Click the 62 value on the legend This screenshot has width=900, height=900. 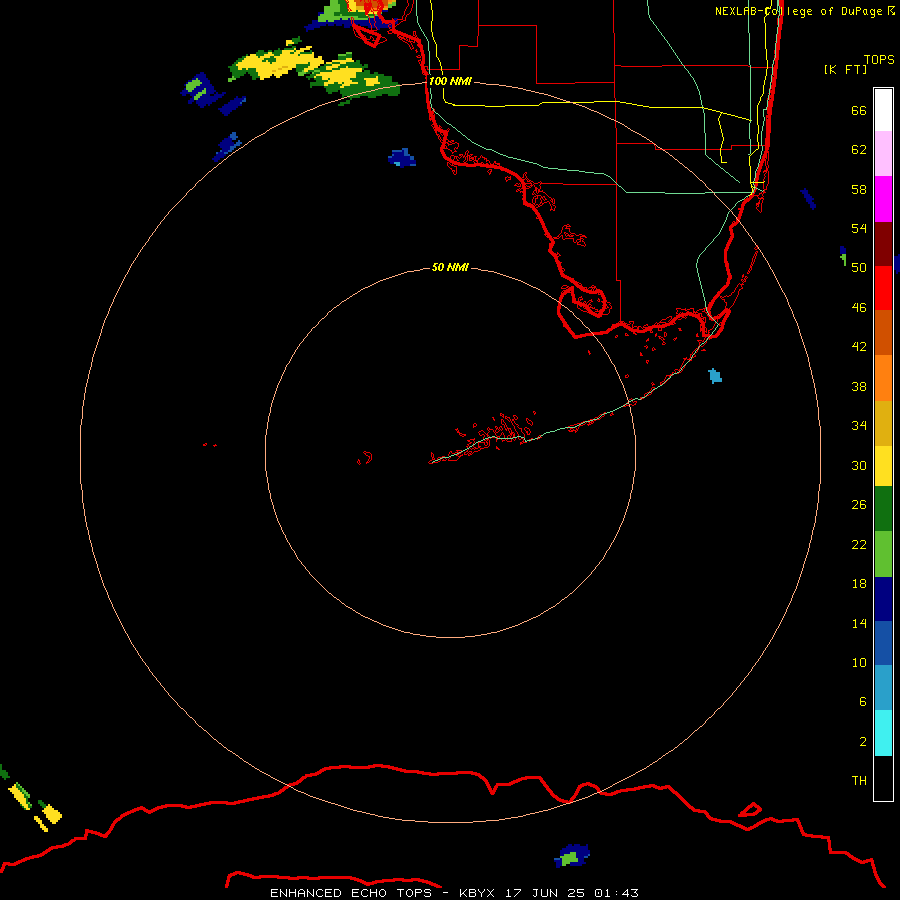click(x=859, y=149)
